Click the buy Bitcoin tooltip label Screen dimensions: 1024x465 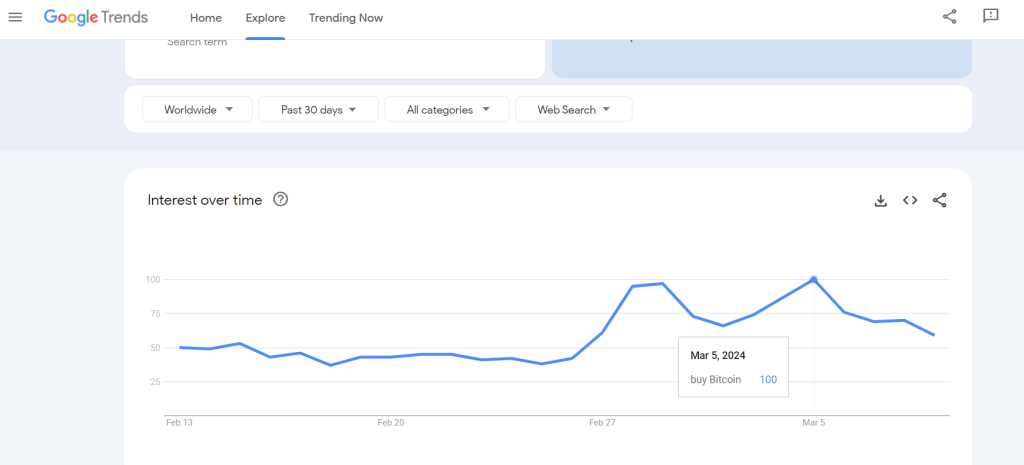[x=716, y=379]
